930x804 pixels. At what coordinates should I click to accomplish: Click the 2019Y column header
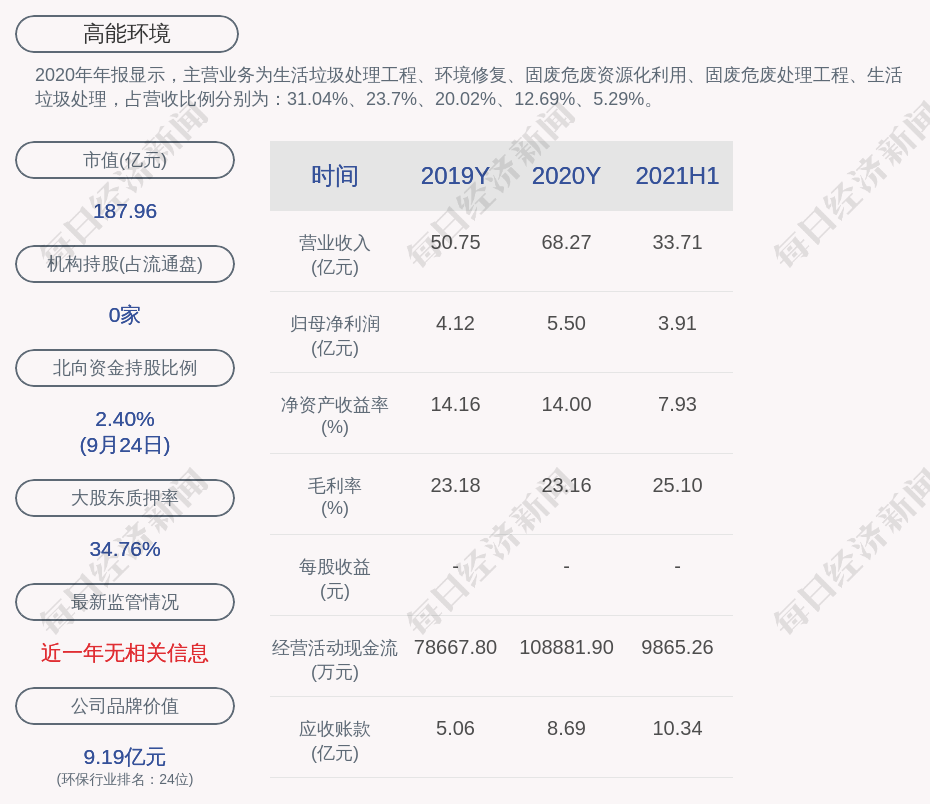pos(455,176)
